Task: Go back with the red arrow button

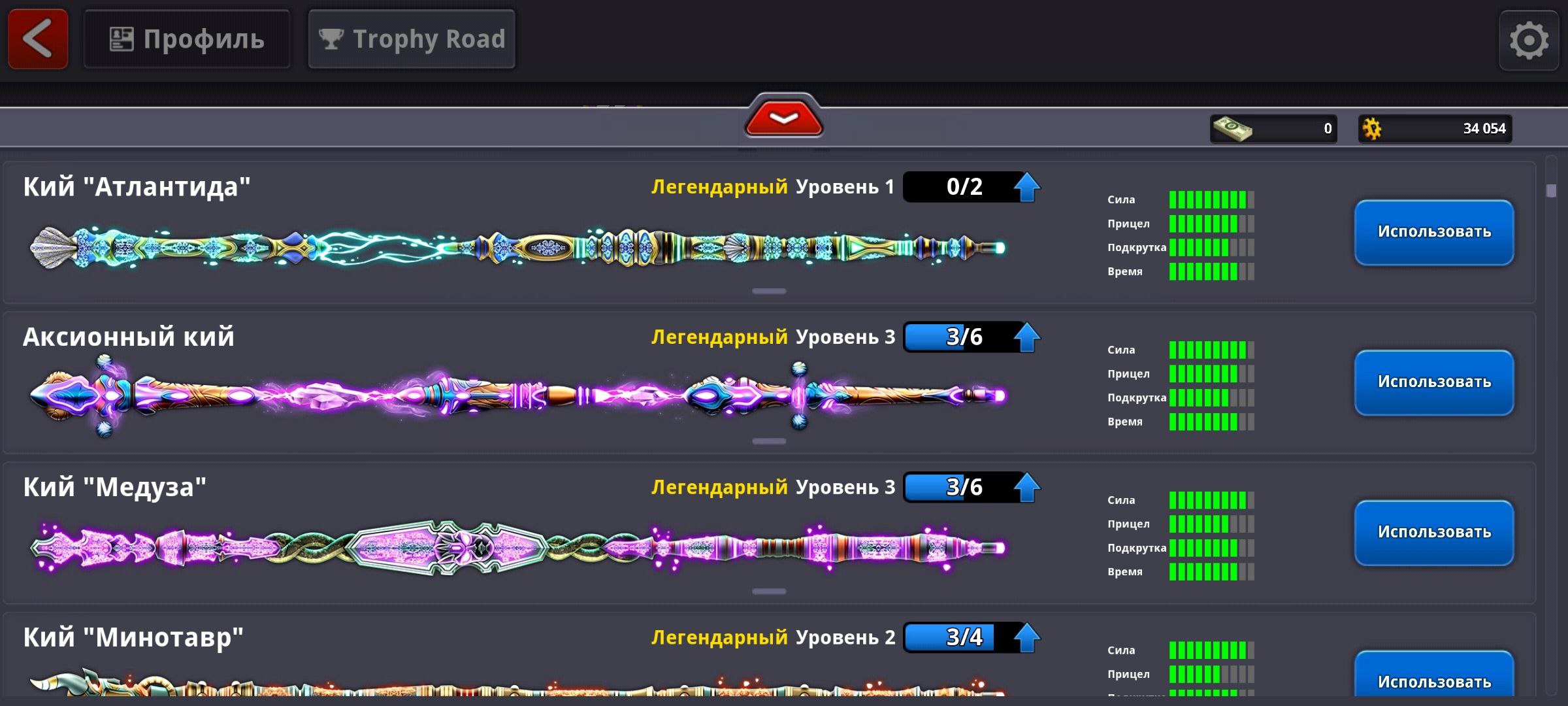Action: 38,39
